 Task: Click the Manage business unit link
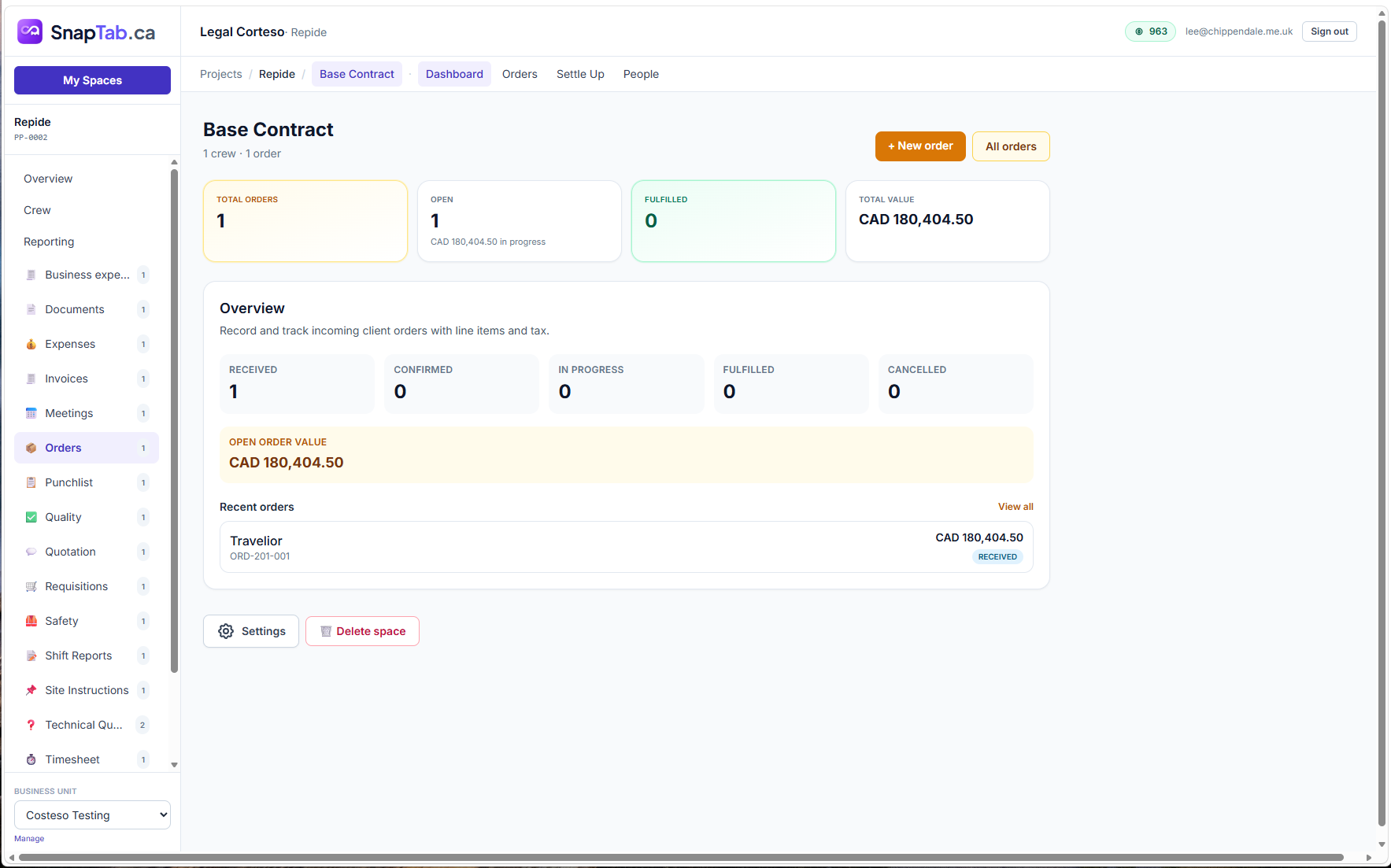[x=29, y=839]
